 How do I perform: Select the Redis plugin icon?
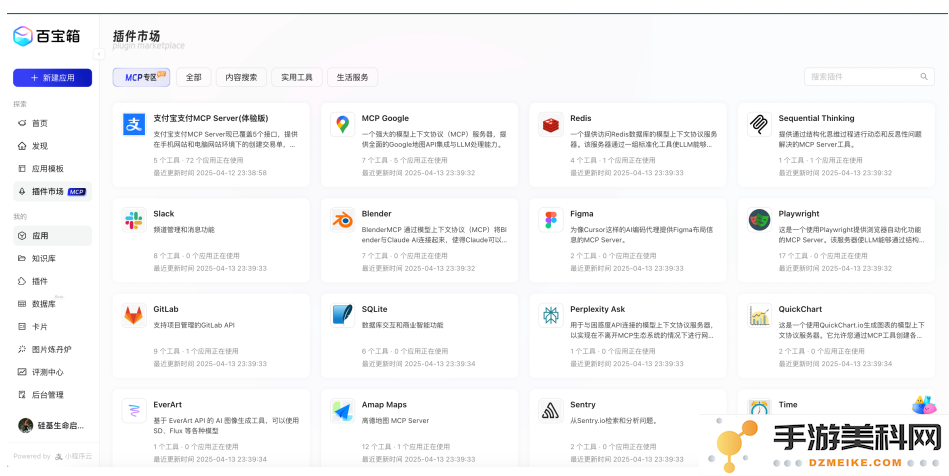(551, 124)
